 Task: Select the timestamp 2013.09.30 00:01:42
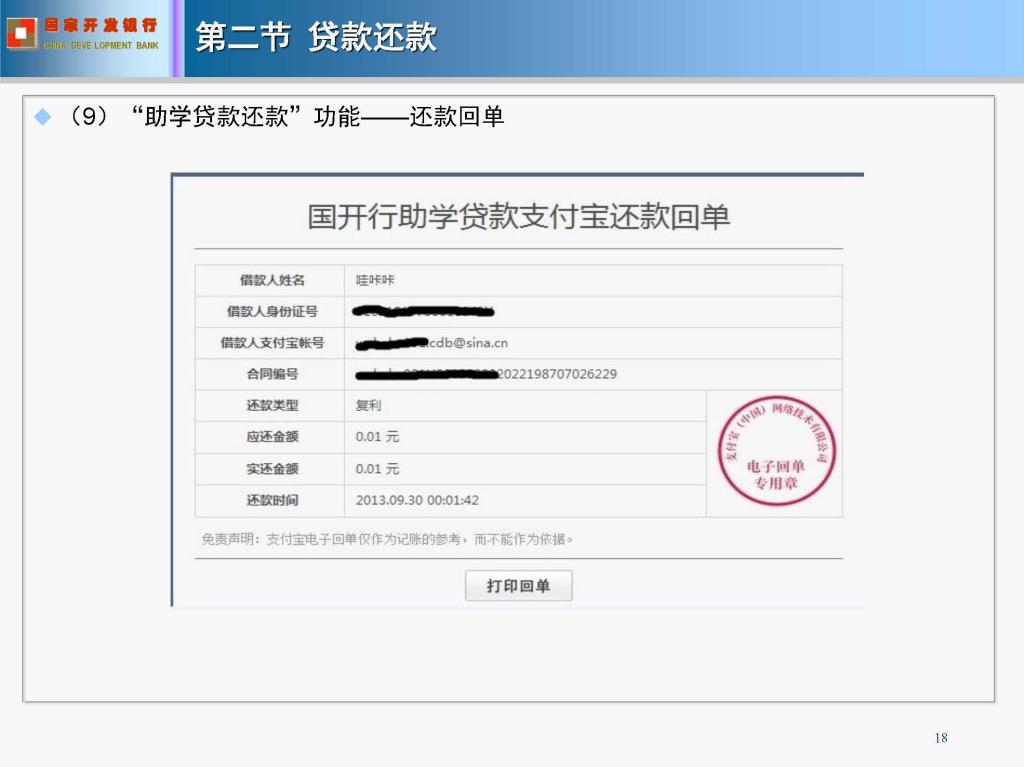tap(417, 500)
